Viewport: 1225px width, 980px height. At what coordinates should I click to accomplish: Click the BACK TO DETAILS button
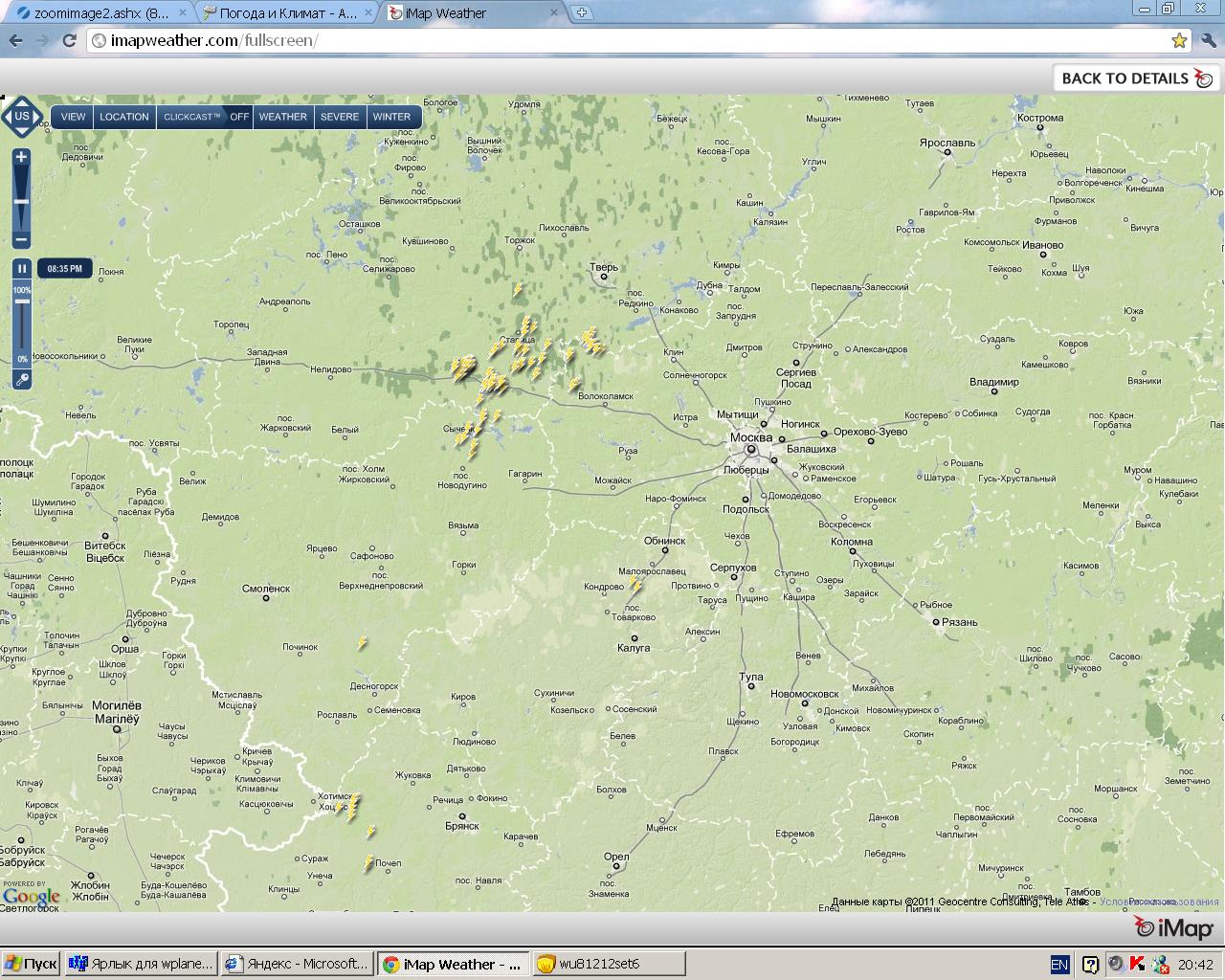tap(1136, 78)
